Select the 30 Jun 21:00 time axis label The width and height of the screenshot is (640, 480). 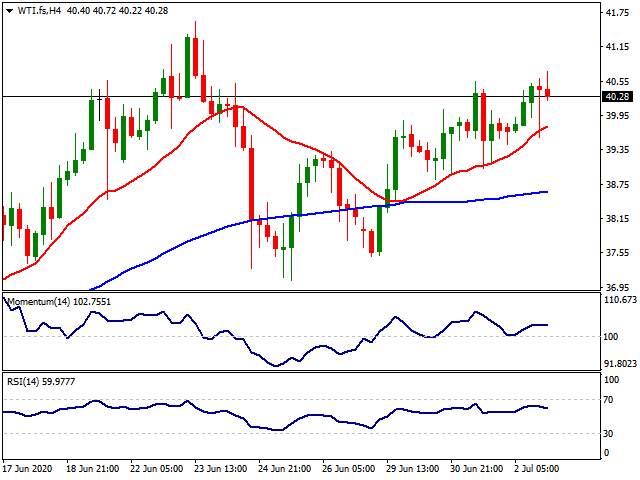[x=477, y=468]
